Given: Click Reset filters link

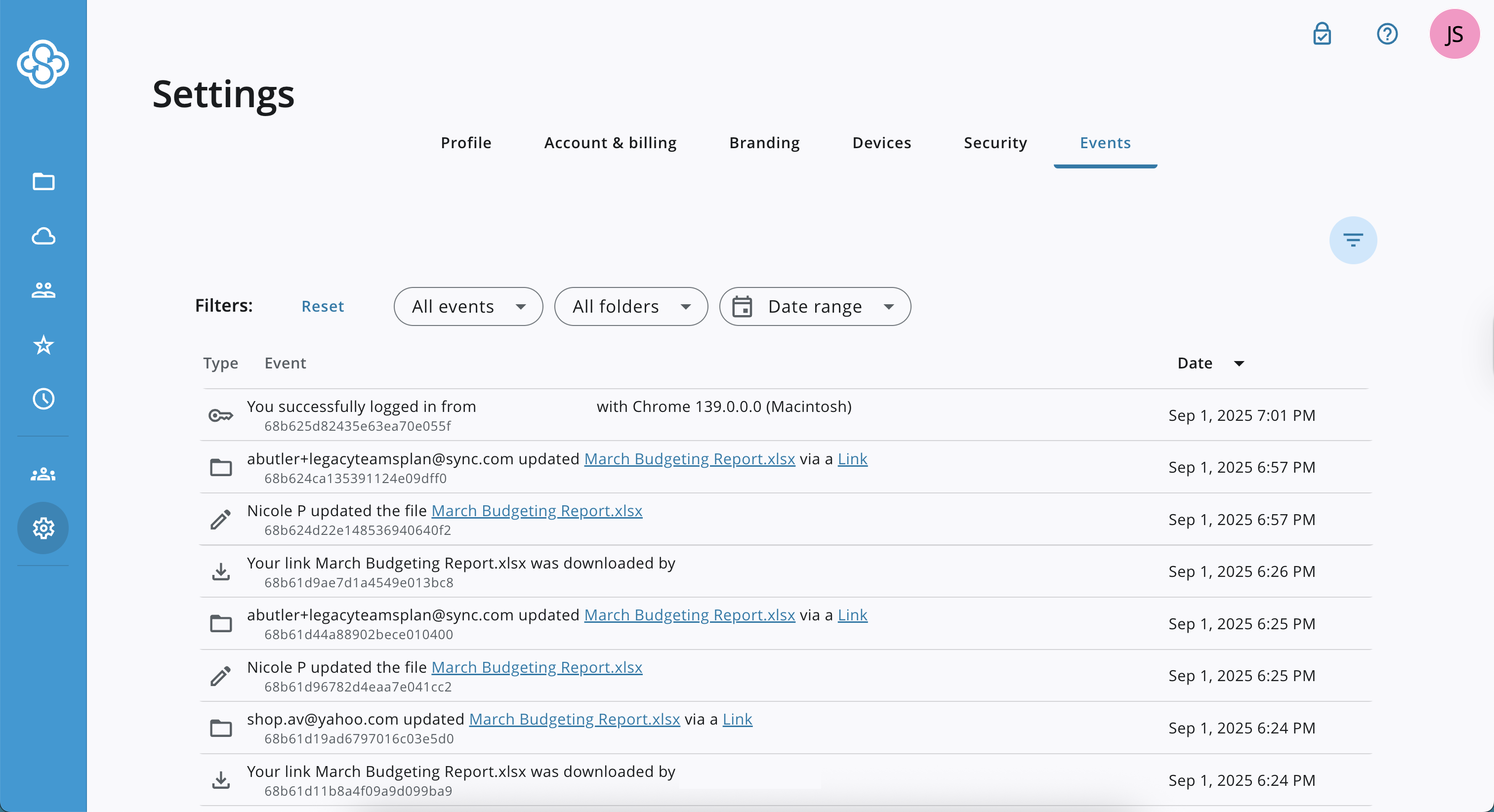Looking at the screenshot, I should click(323, 306).
